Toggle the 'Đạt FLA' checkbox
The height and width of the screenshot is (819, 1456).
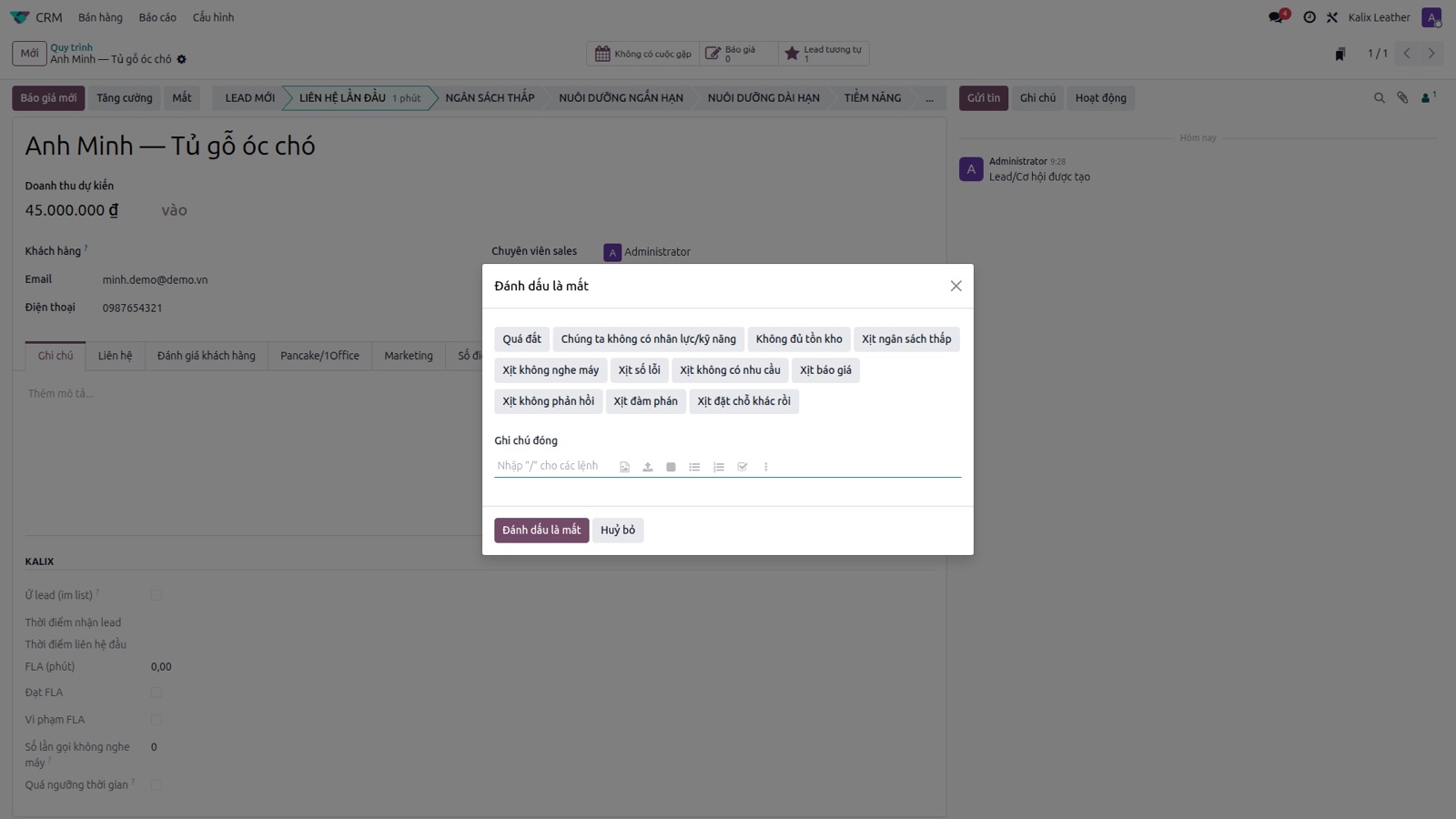pyautogui.click(x=157, y=693)
